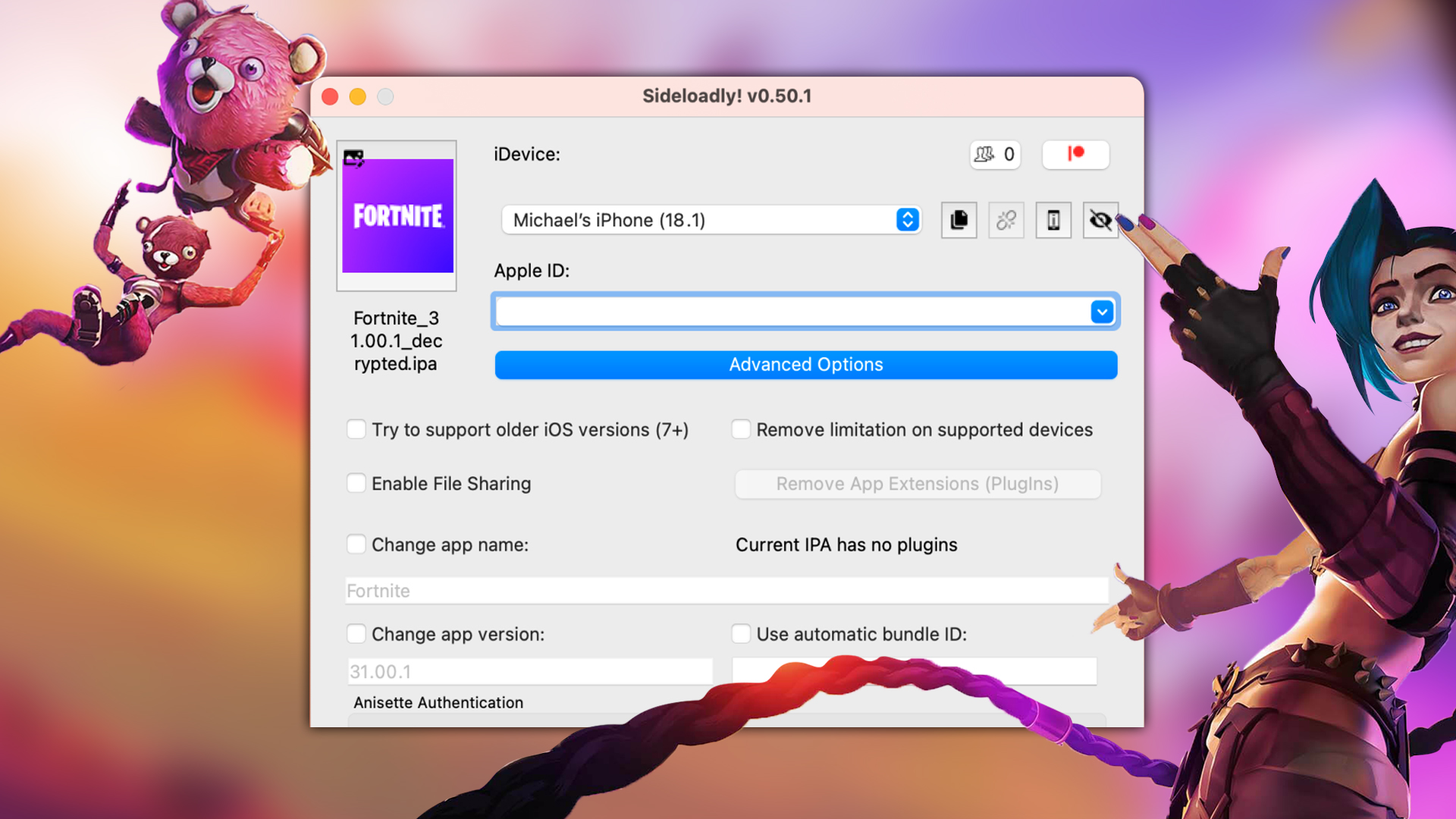Enable Try to support older iOS versions

click(357, 429)
